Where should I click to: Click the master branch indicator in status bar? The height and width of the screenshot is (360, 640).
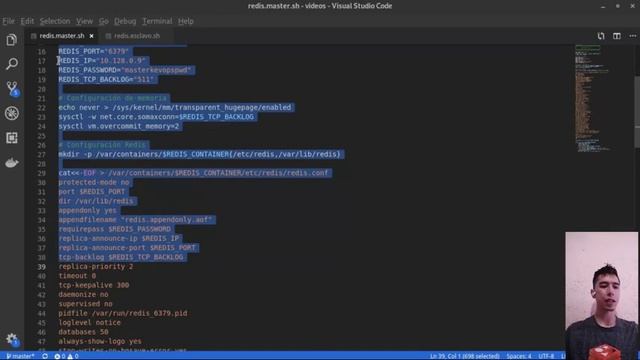[x=20, y=356]
